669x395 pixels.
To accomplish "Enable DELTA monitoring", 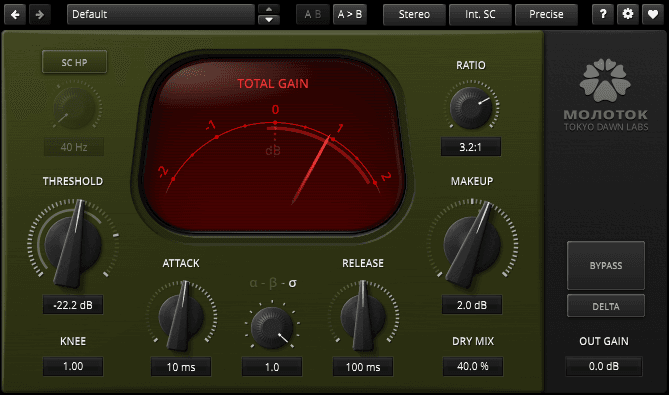I will point(605,306).
